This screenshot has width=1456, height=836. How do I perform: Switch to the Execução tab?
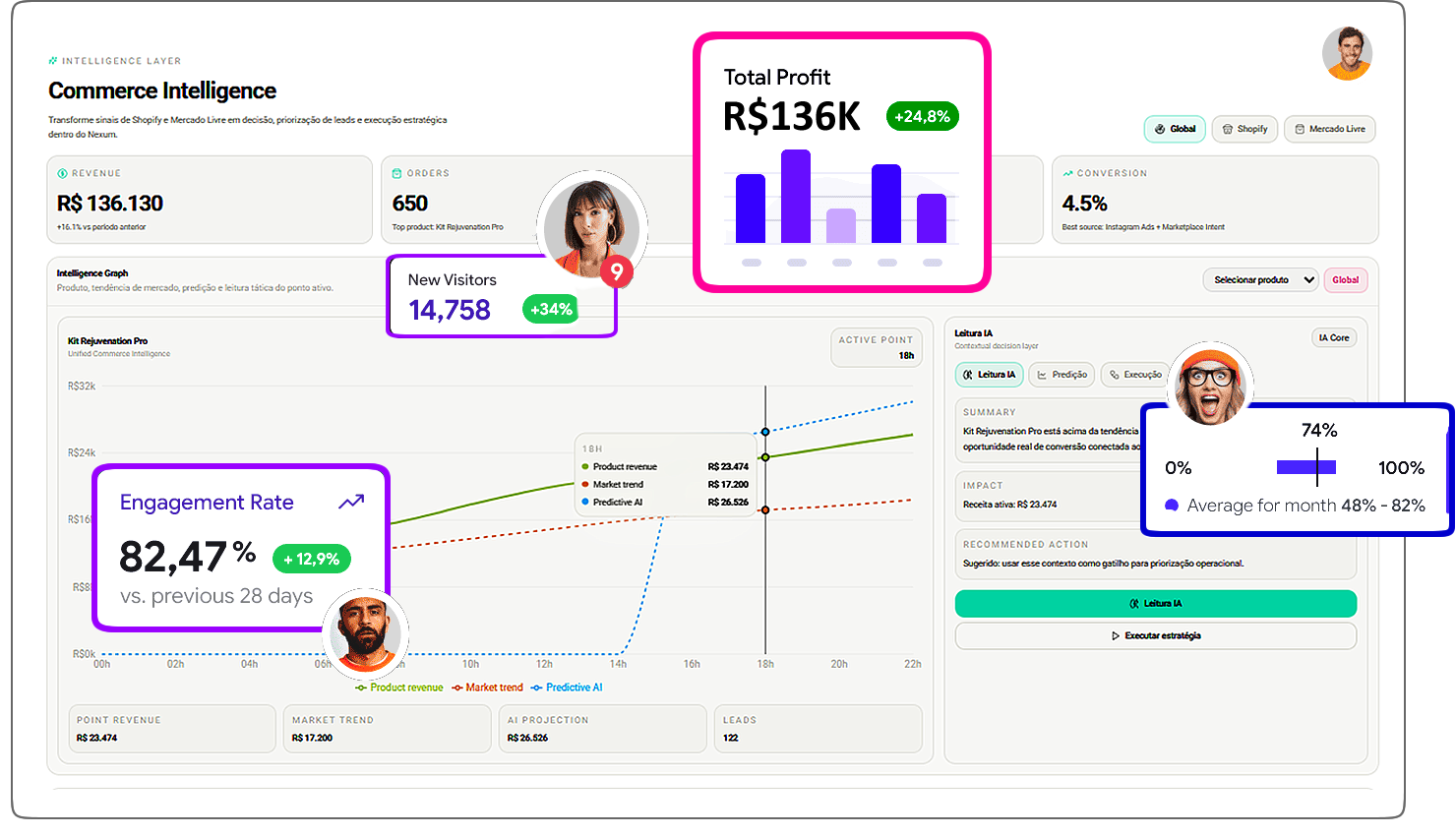[1135, 375]
